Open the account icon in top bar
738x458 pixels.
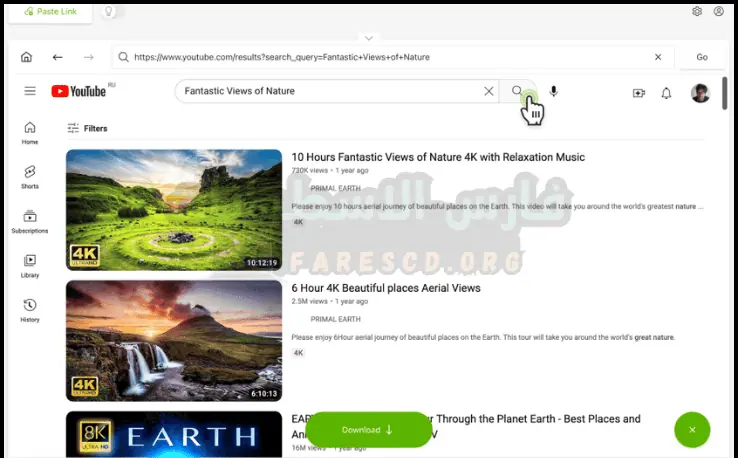click(719, 11)
